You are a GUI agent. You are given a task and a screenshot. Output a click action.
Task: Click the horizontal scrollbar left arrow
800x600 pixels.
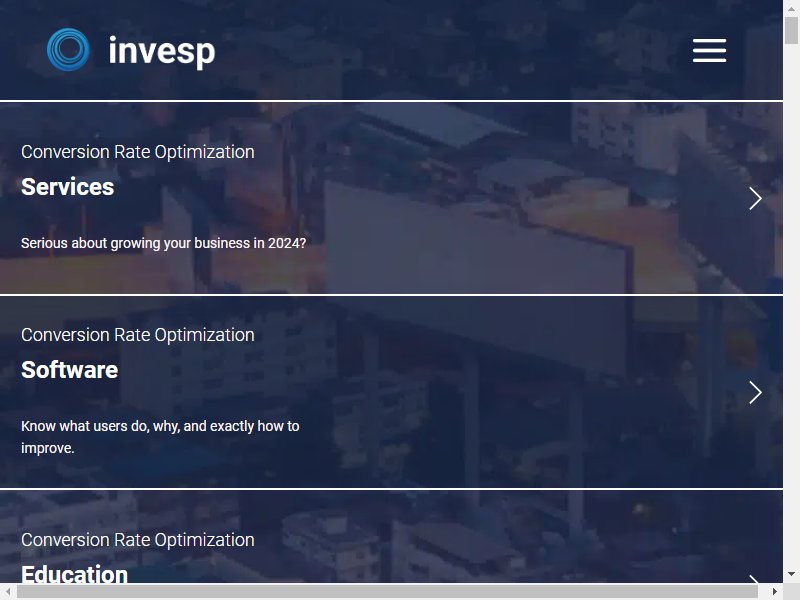[8, 591]
